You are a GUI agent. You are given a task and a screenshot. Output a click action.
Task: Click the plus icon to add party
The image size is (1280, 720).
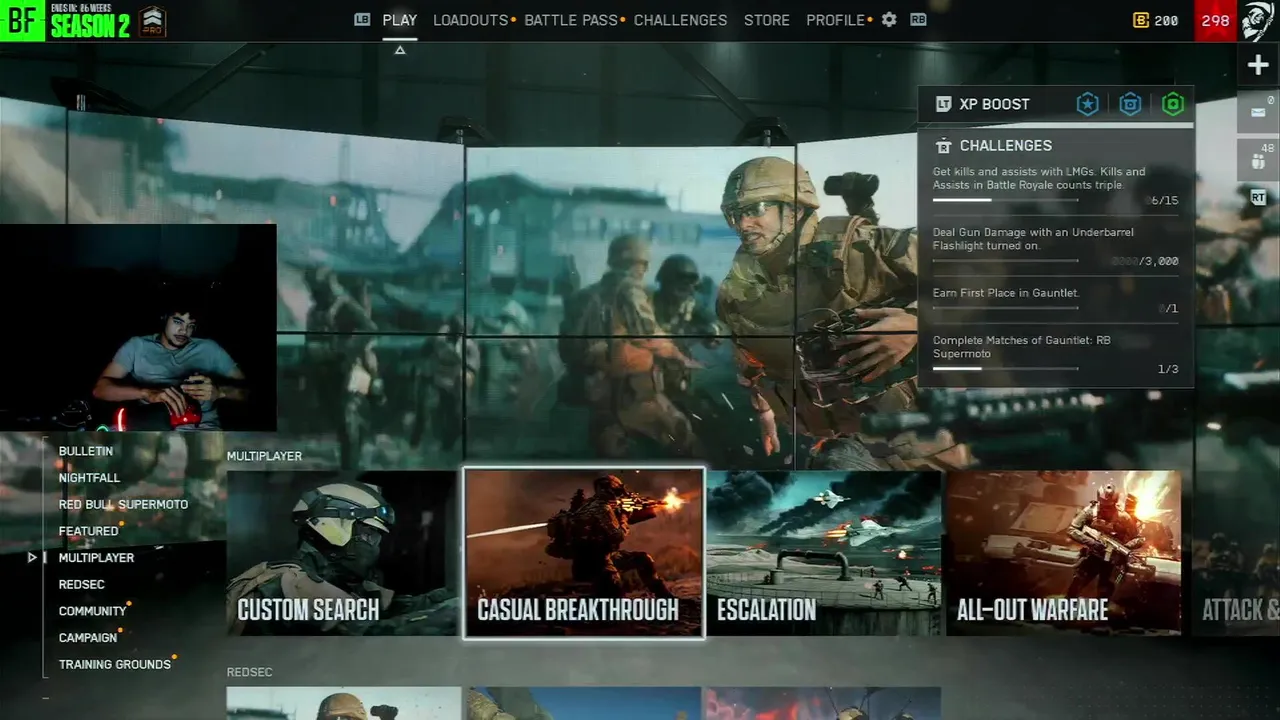click(1258, 66)
